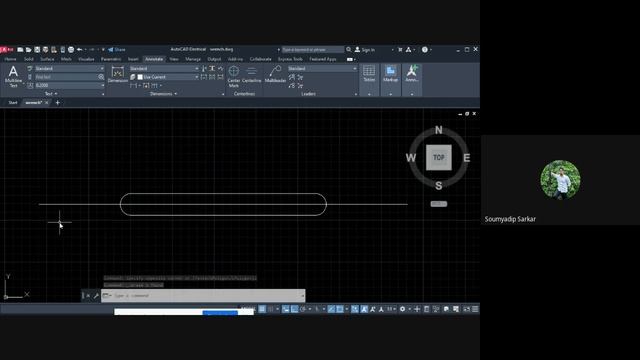Open the Tables panel
Viewport: 640px width, 360px height.
click(369, 80)
